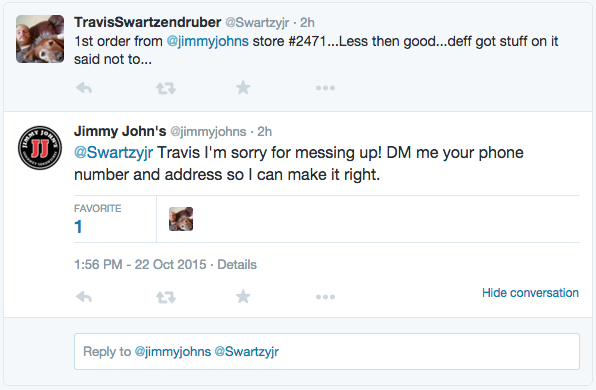The image size is (596, 390).
Task: Open TravisSwartzendruber's display name
Action: (147, 22)
